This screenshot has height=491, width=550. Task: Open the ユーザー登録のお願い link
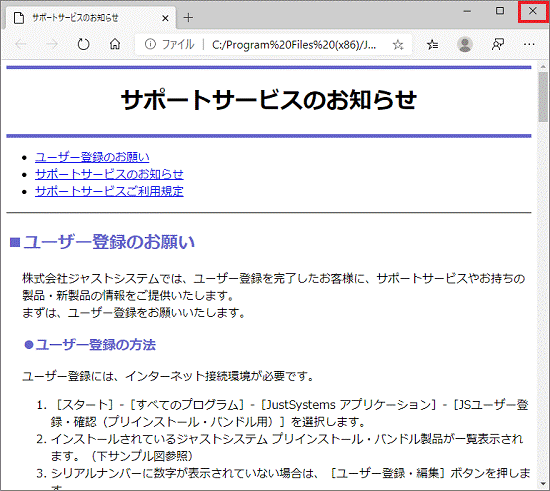[92, 157]
